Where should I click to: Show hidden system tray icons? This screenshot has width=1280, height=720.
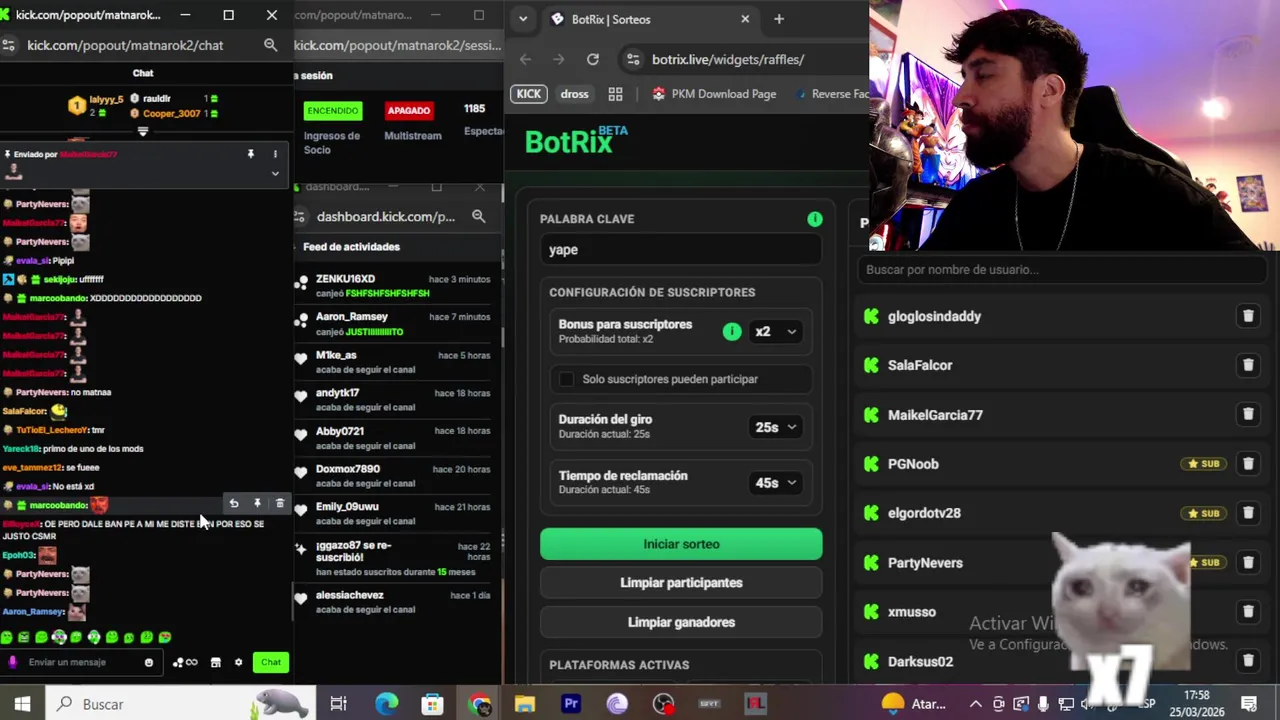click(975, 704)
